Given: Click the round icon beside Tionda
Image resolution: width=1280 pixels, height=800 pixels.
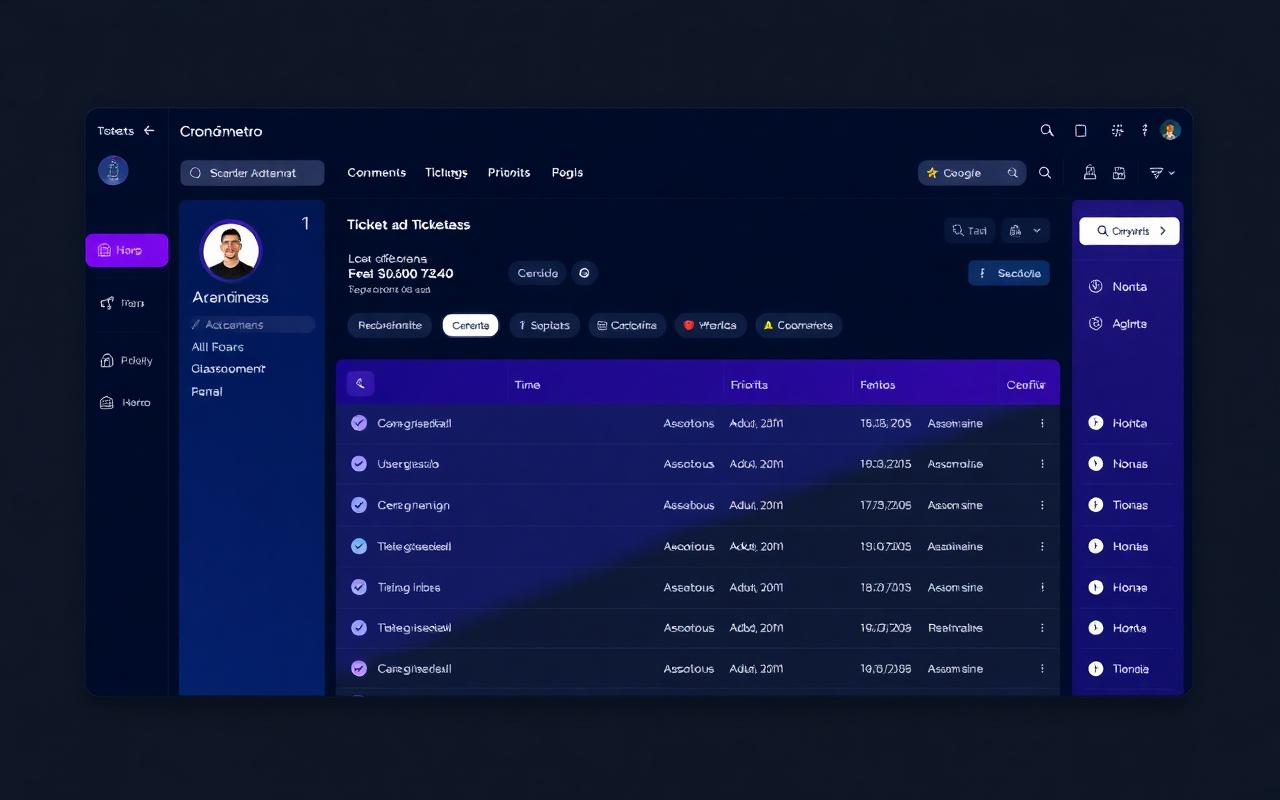Looking at the screenshot, I should 1095,669.
